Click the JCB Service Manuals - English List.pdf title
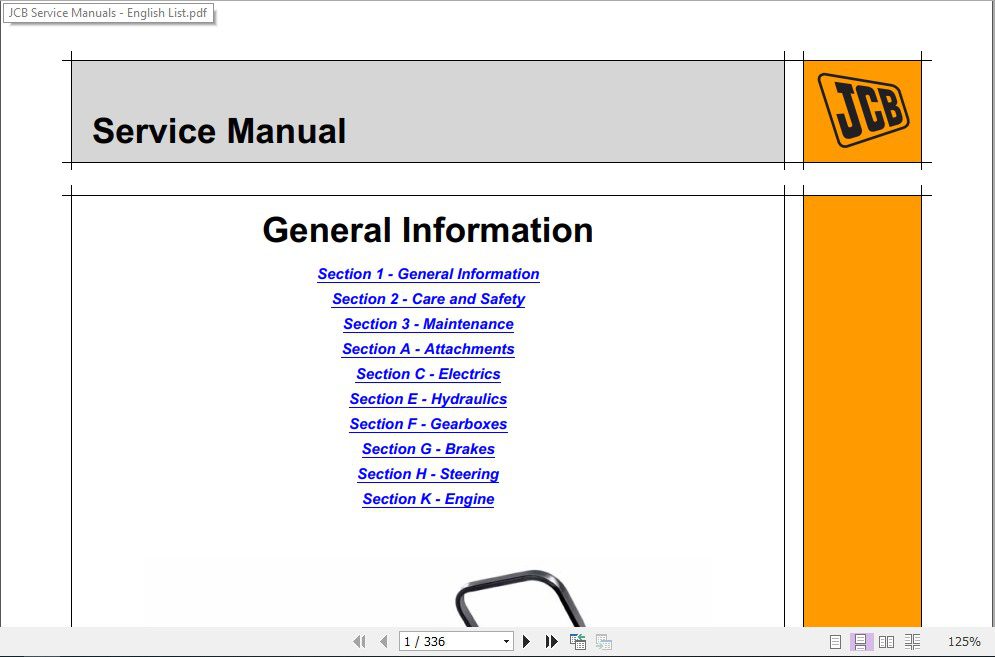This screenshot has width=995, height=657. point(108,13)
